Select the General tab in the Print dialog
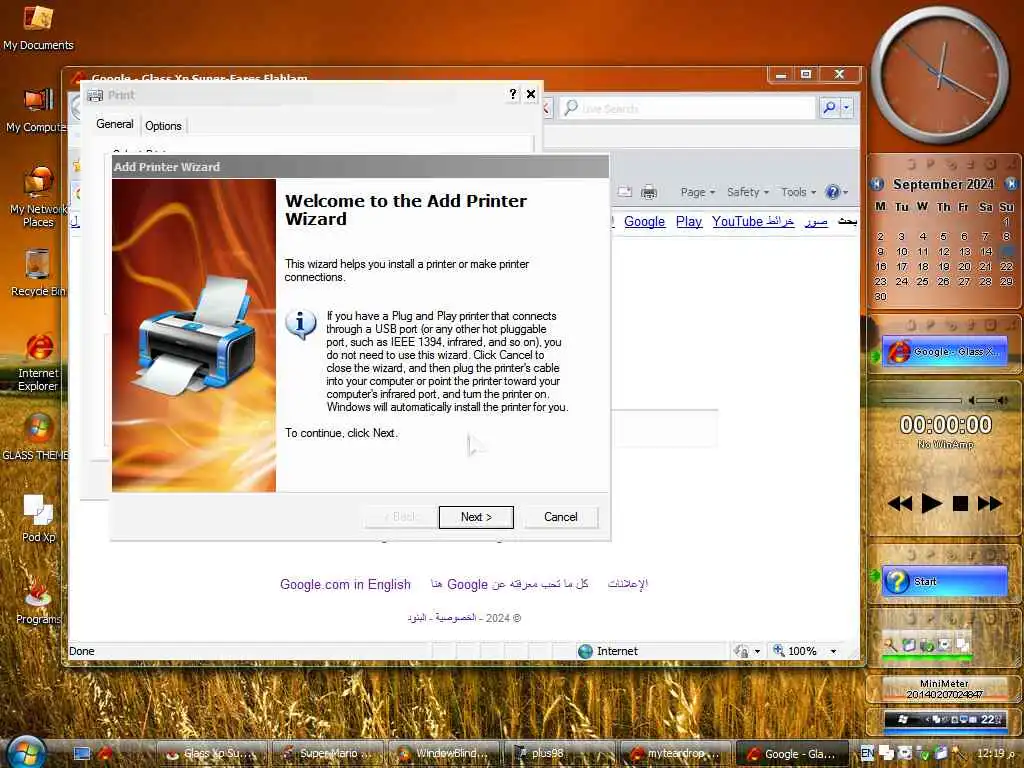The image size is (1024, 768). 114,124
